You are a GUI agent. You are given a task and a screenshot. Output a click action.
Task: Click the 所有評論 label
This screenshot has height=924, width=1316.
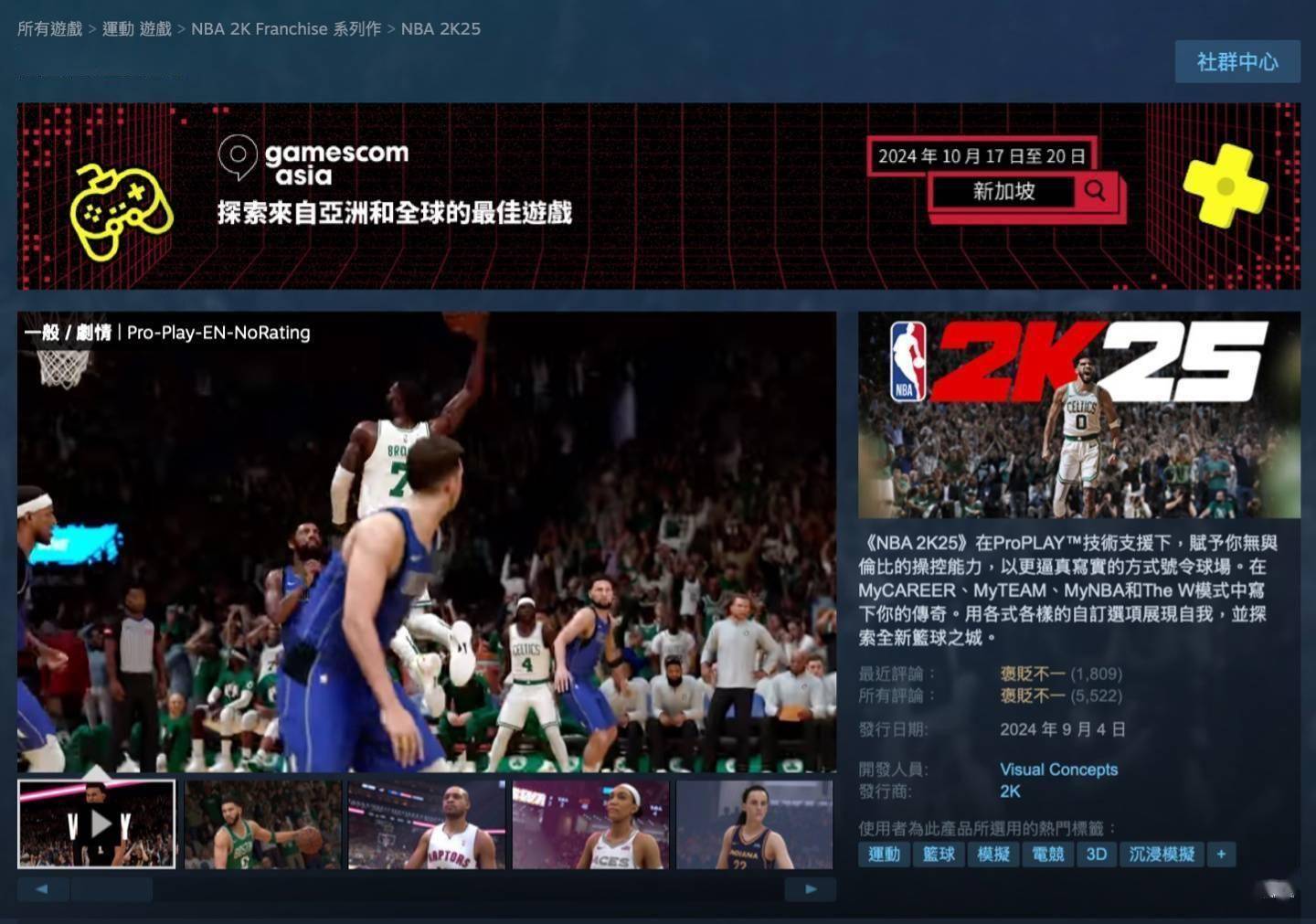897,696
